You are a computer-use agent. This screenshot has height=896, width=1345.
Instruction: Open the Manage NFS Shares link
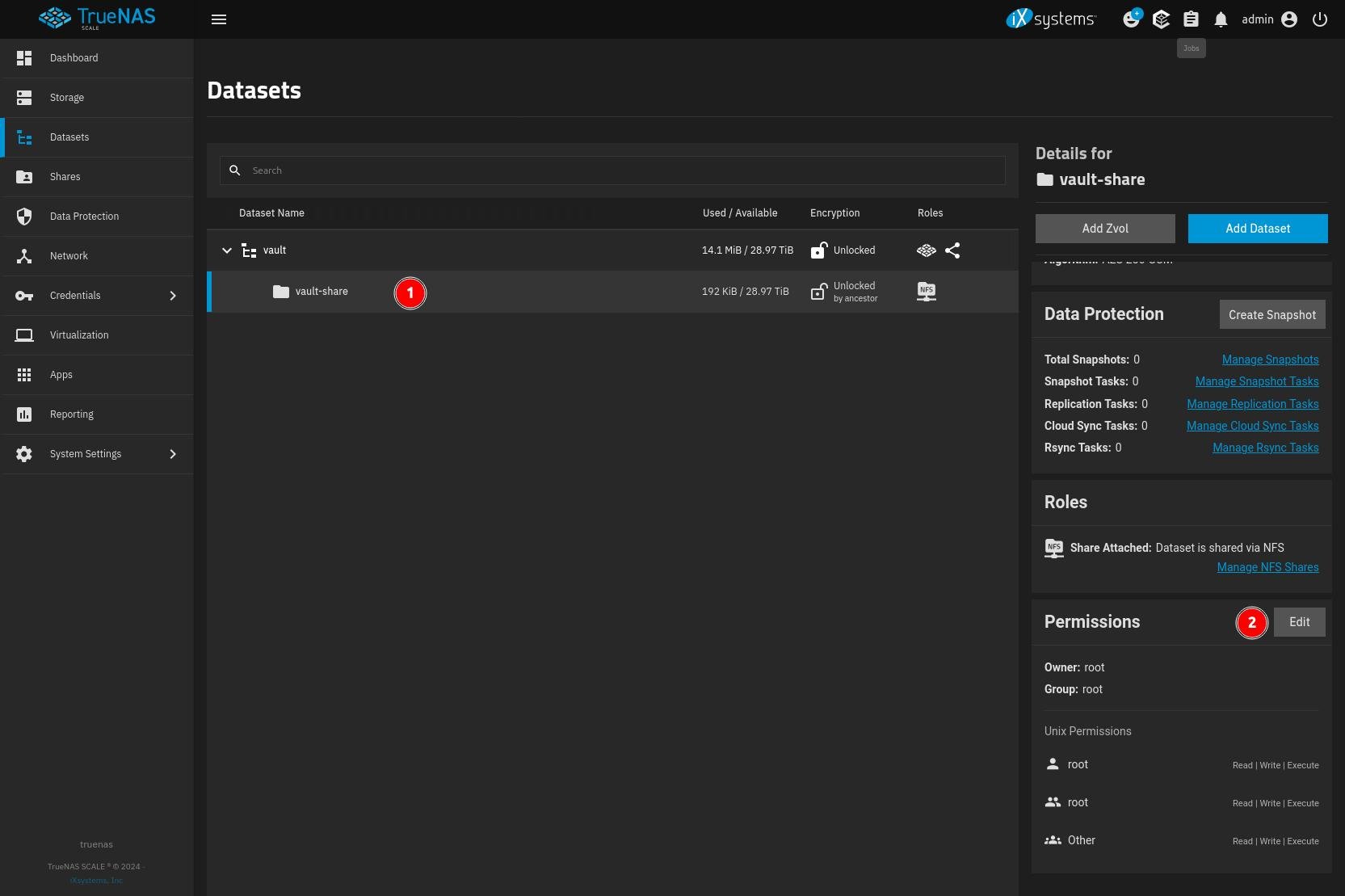click(x=1268, y=567)
